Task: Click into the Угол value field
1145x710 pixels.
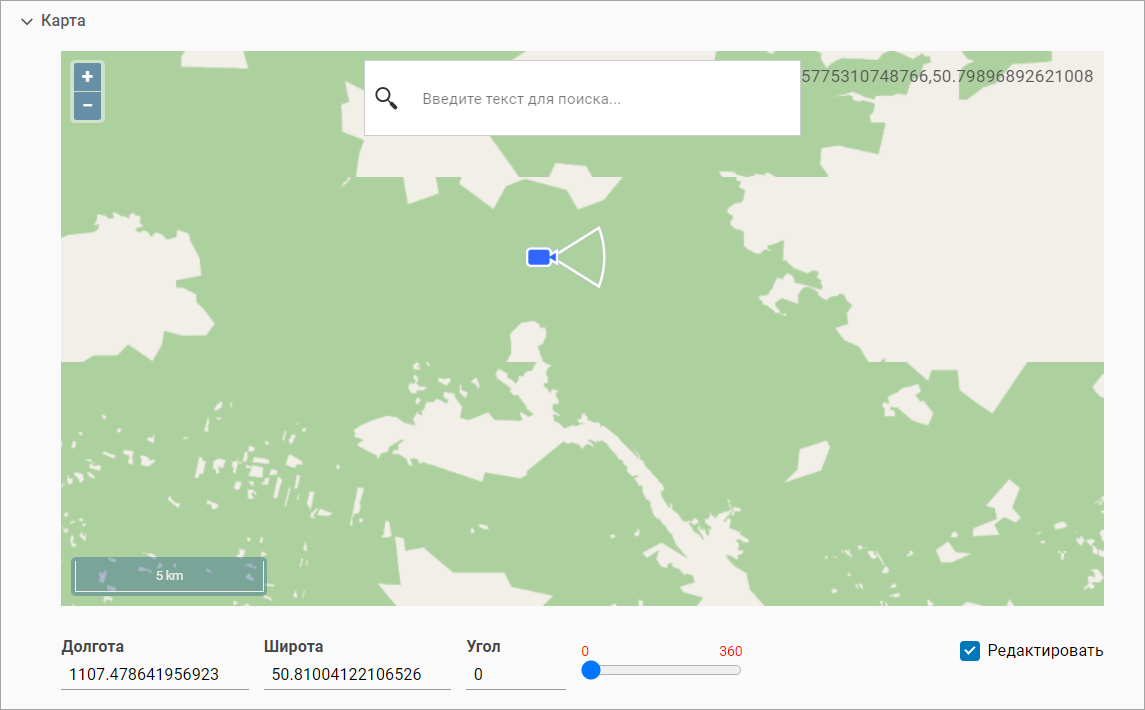Action: (515, 675)
